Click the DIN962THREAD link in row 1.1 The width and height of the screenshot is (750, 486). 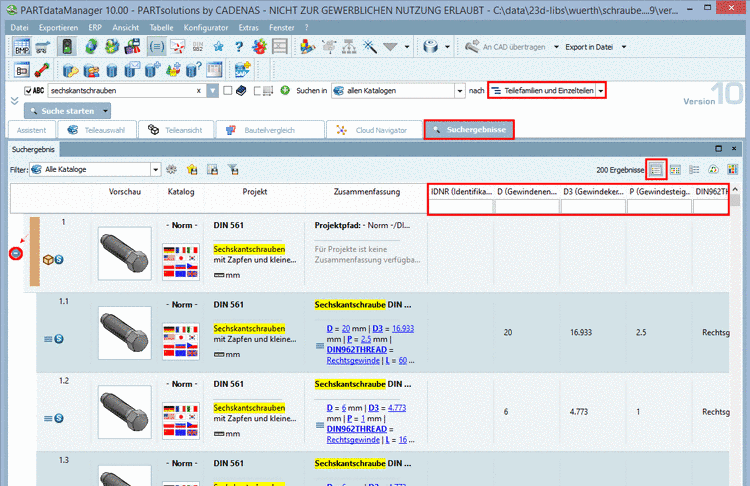click(x=356, y=350)
